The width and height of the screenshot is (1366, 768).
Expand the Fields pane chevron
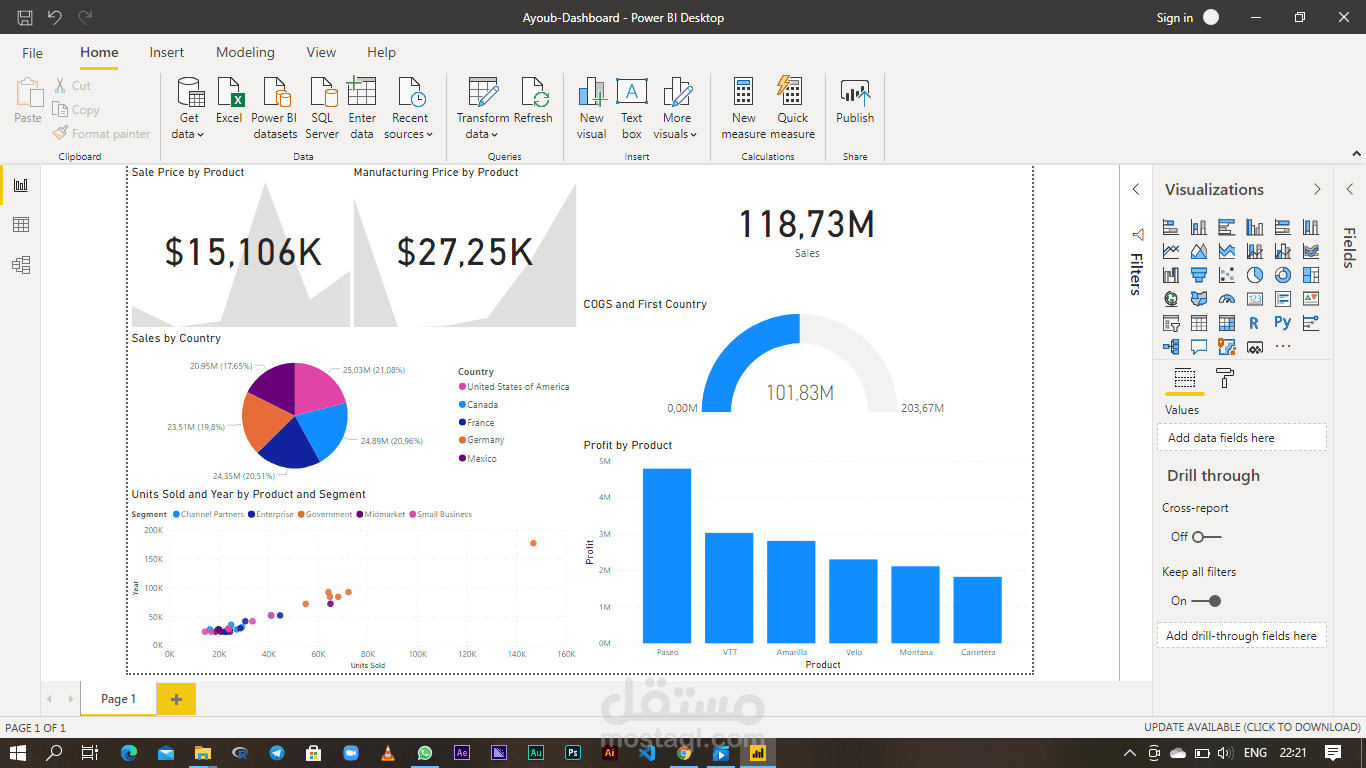point(1349,189)
